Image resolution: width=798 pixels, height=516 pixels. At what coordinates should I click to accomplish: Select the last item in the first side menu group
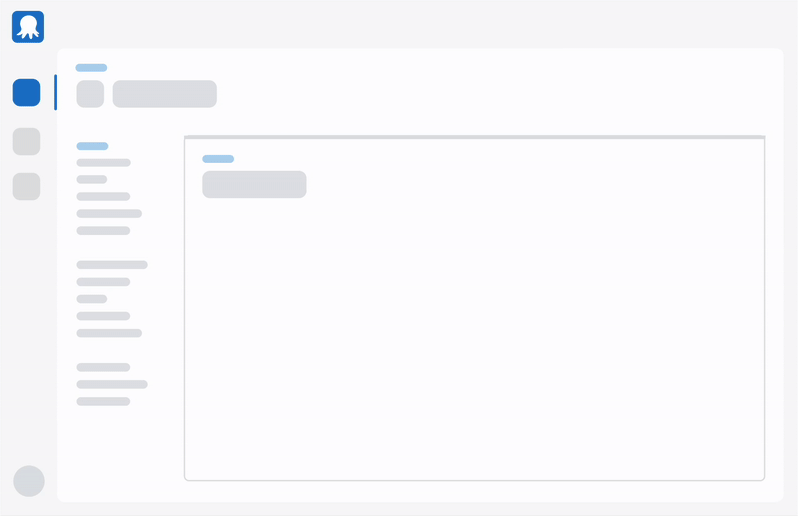(x=103, y=231)
